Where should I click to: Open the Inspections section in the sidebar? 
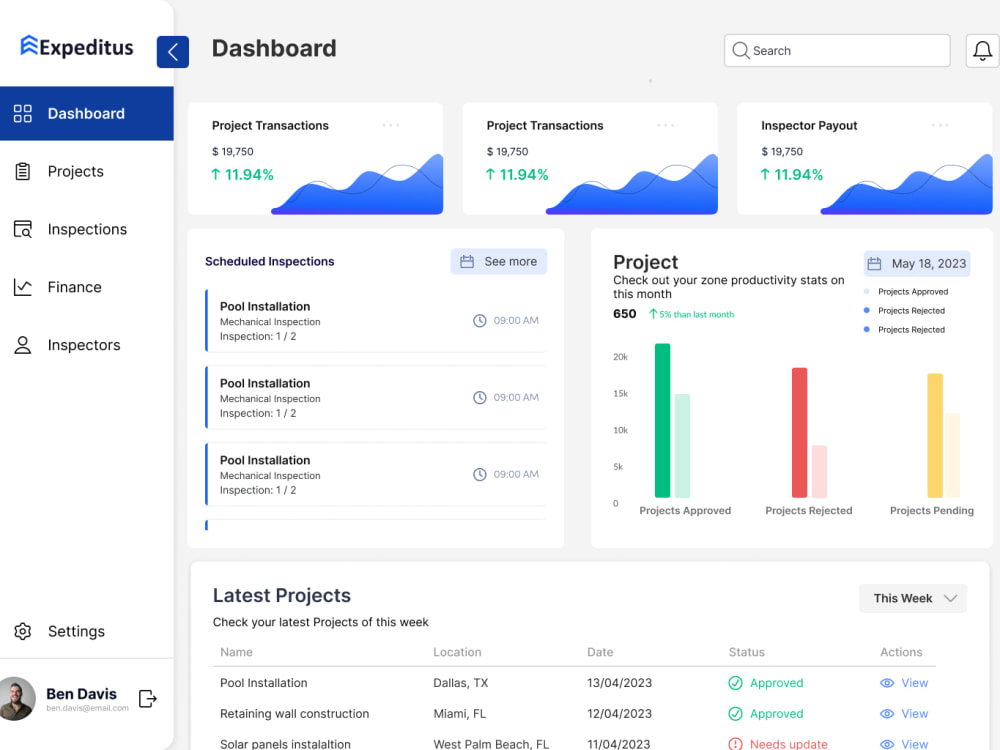tap(86, 229)
